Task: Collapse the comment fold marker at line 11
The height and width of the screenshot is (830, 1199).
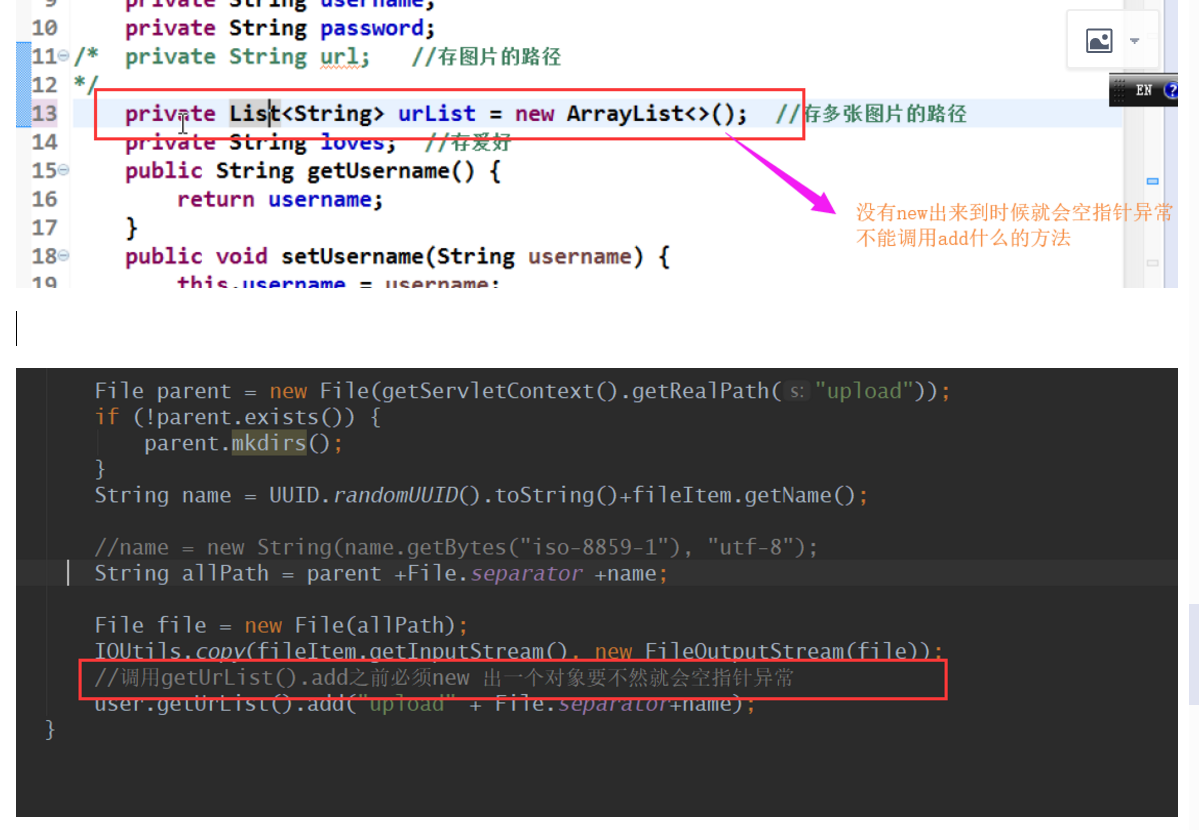Action: click(63, 56)
